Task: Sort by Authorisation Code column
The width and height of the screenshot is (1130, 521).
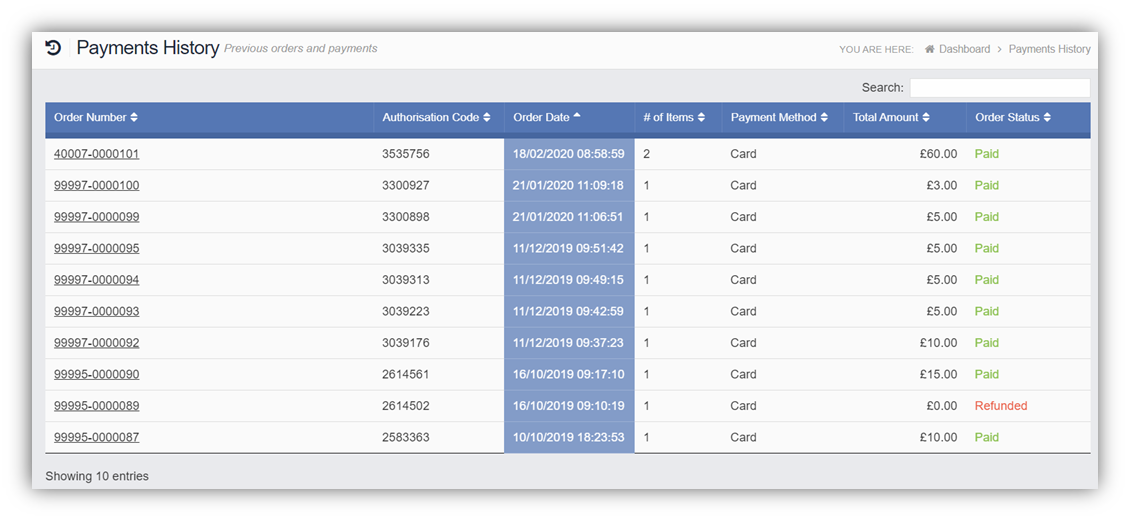Action: [438, 117]
